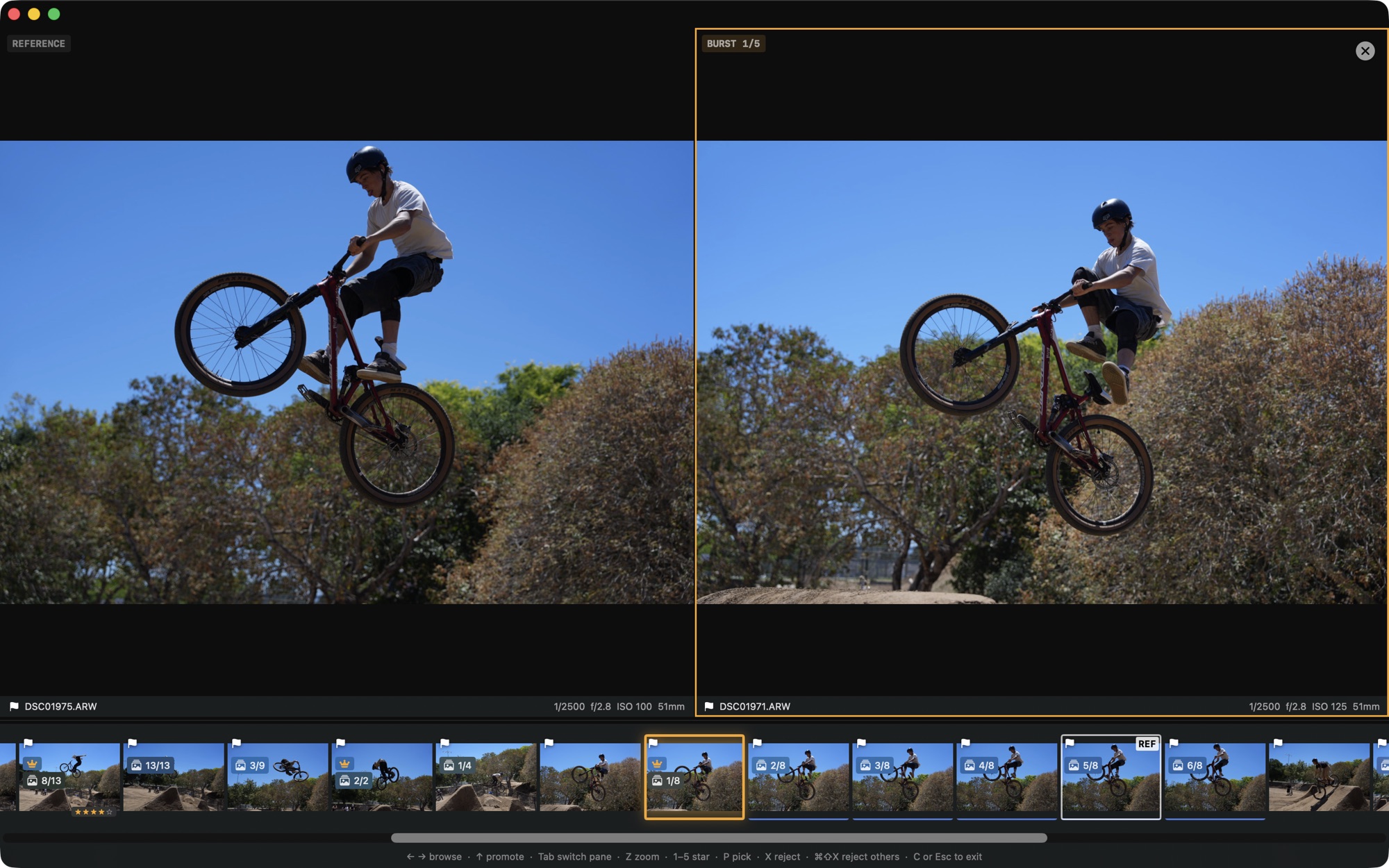1389x868 pixels.
Task: Select the 3/8 filmstrip thumbnail
Action: point(903,777)
